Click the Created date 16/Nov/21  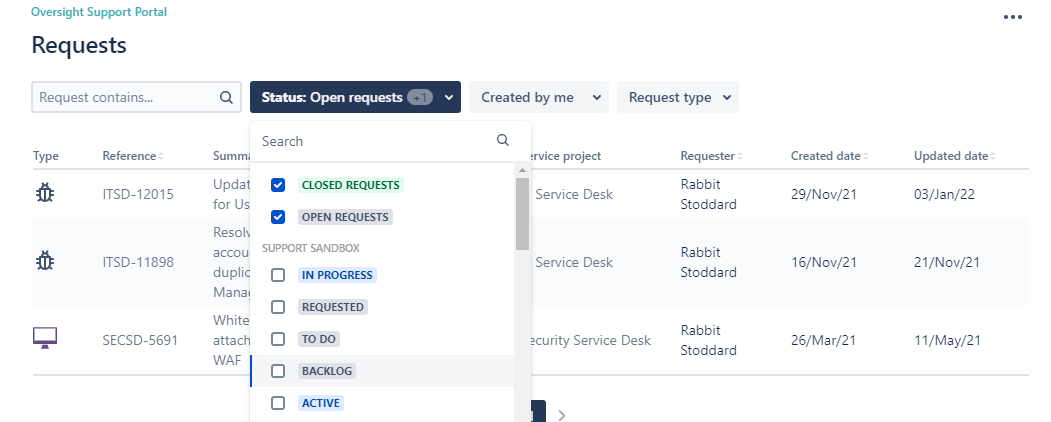(x=824, y=262)
